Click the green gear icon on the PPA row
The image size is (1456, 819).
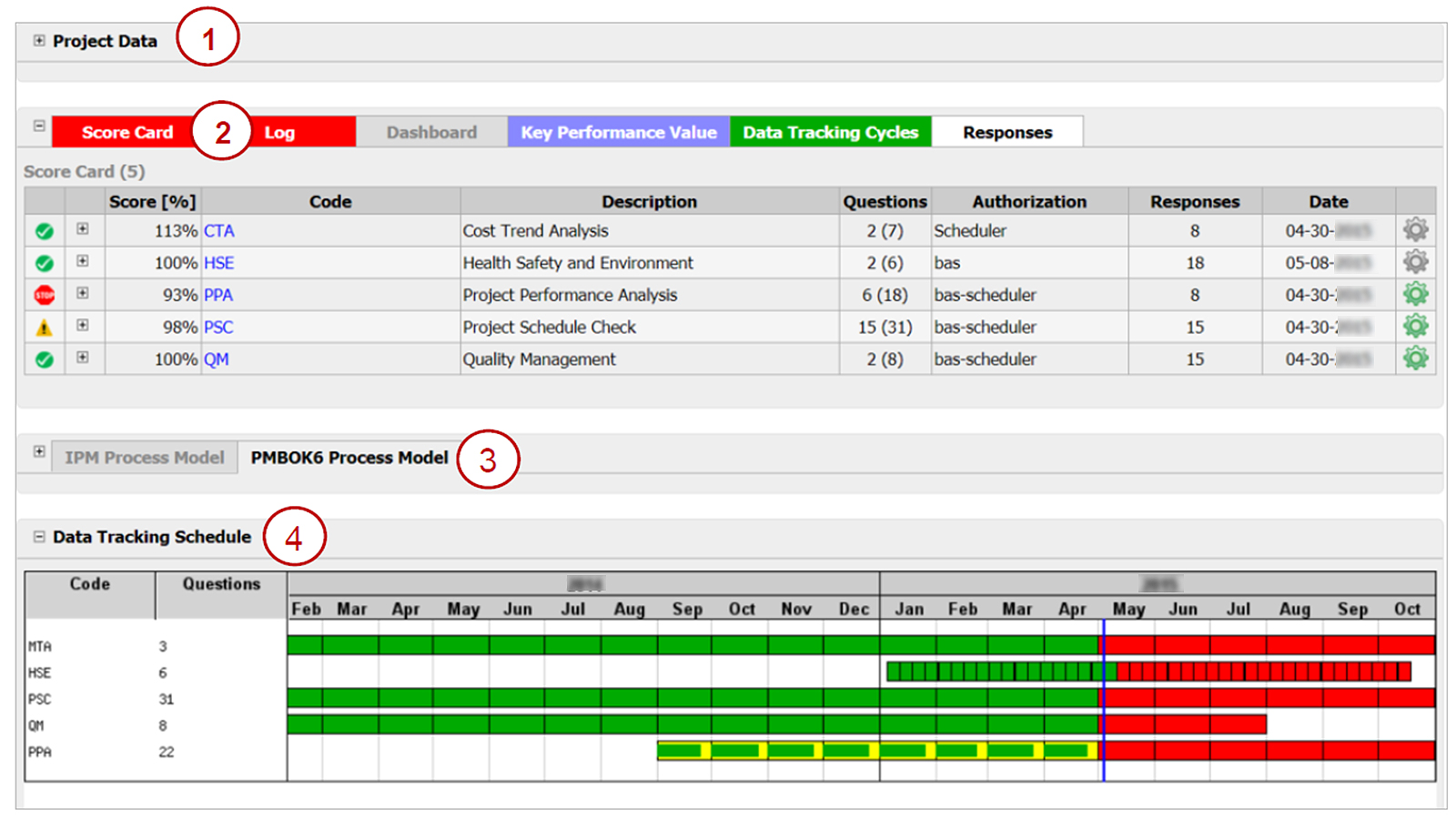pos(1416,294)
